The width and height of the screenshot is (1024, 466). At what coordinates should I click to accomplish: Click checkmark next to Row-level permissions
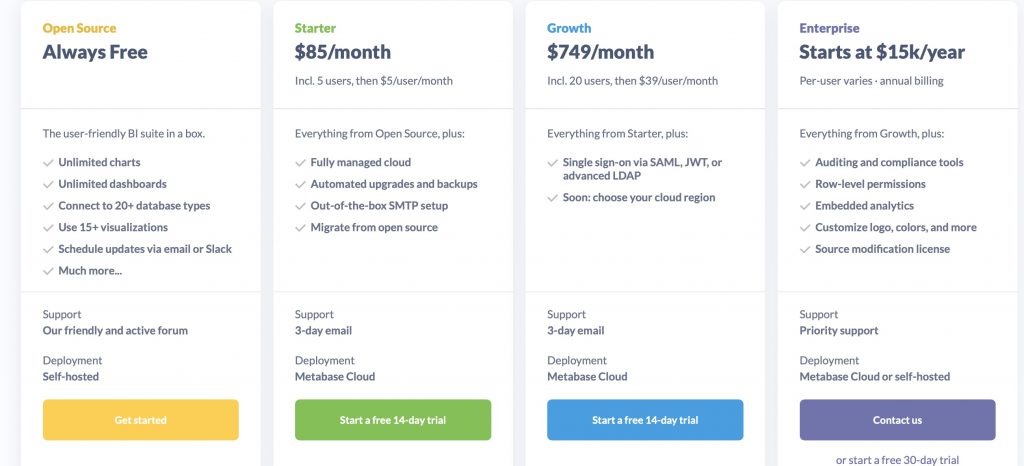pyautogui.click(x=805, y=184)
